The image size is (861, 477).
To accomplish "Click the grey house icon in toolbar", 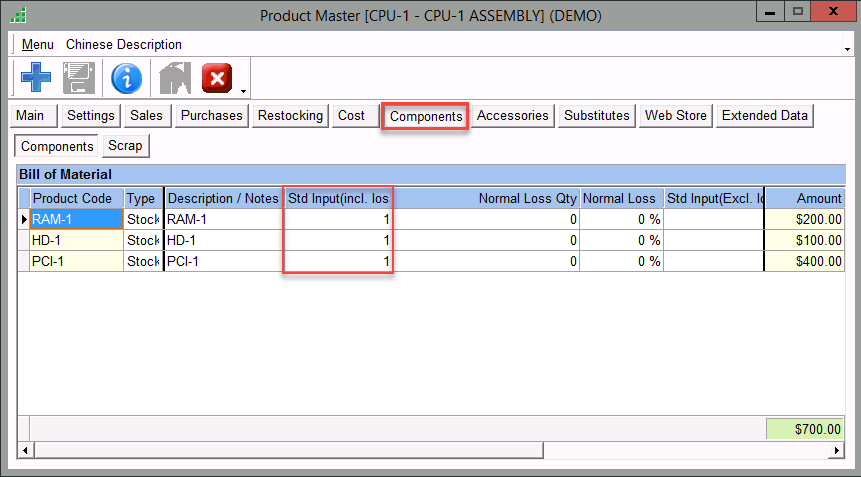I will point(174,78).
